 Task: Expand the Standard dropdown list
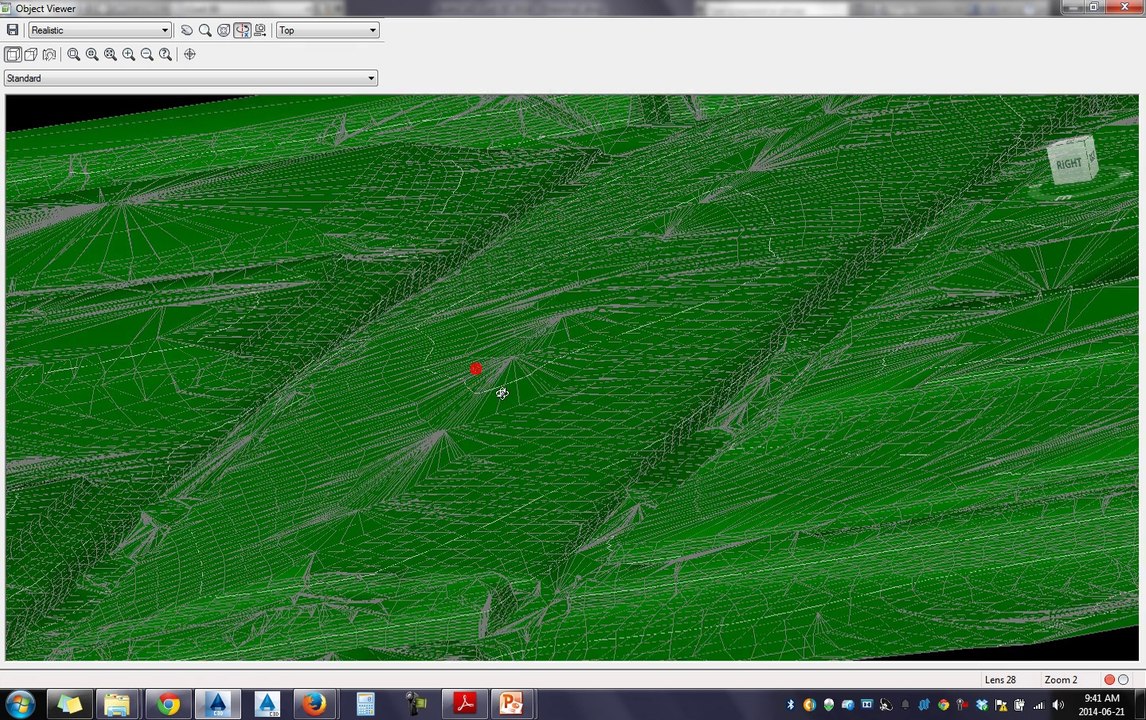[x=191, y=78]
